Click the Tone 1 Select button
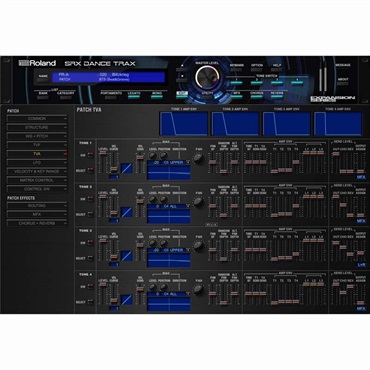The image size is (370, 370). click(x=90, y=171)
